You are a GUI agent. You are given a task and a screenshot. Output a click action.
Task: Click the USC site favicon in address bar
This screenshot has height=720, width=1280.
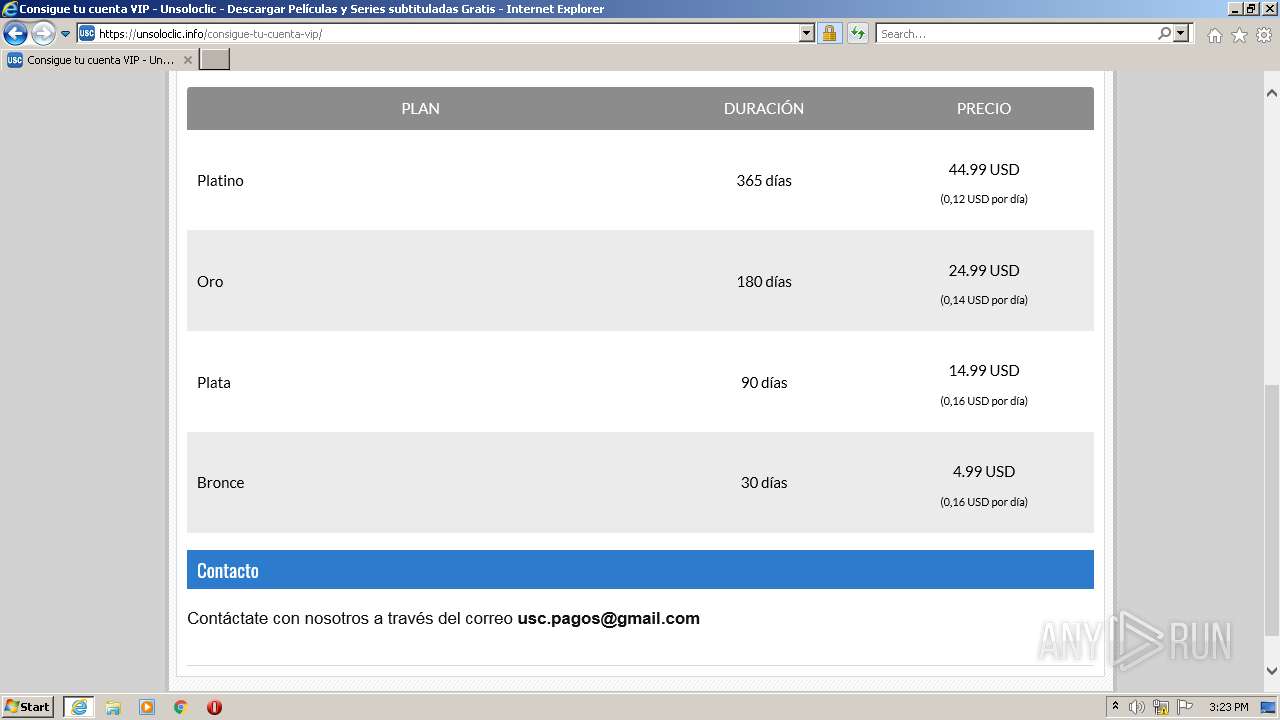(x=87, y=33)
